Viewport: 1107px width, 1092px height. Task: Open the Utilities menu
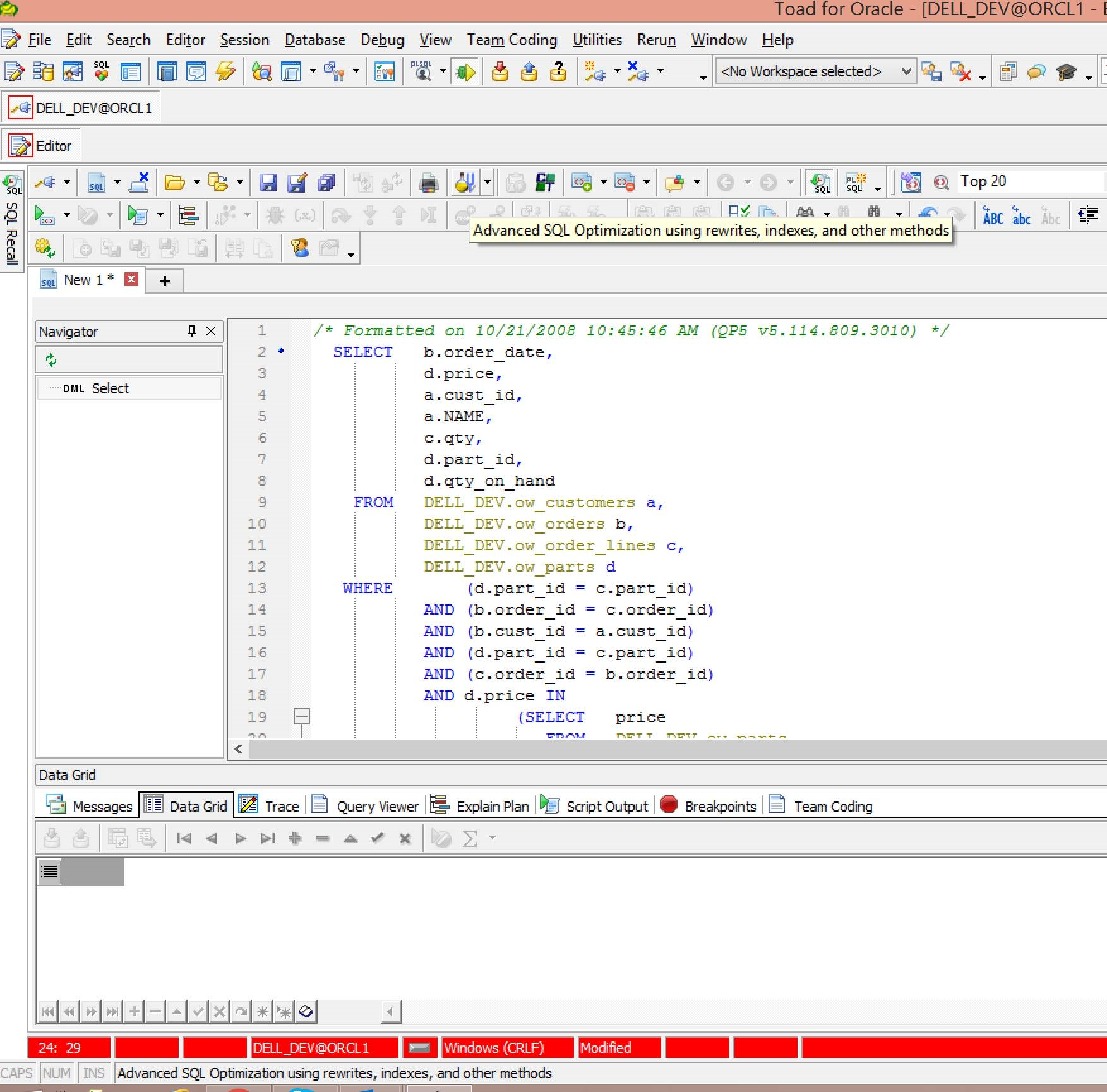597,40
